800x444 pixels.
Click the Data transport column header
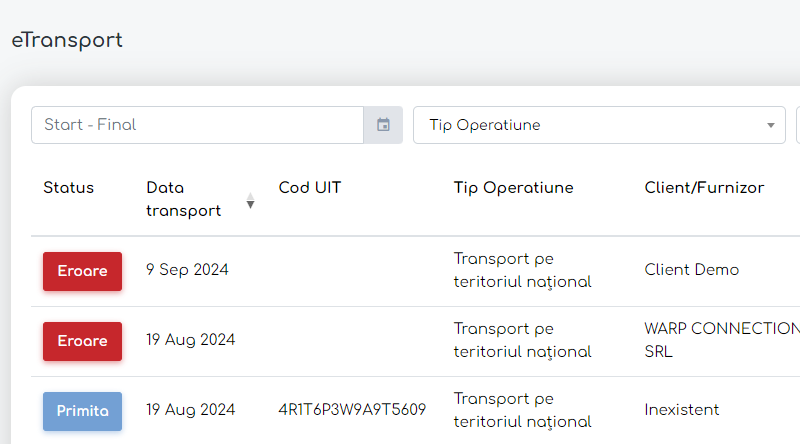184,198
